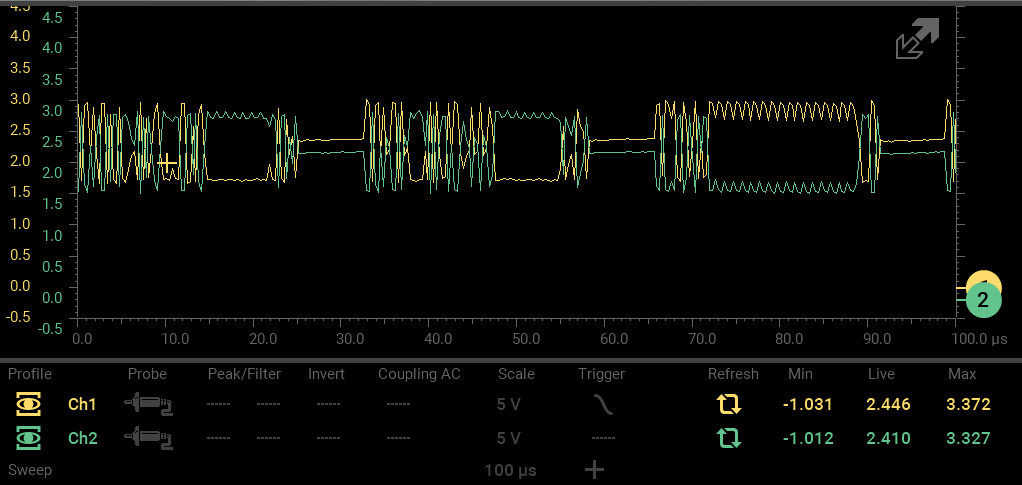This screenshot has width=1022, height=485.
Task: Open the Ch1 Scale 5 V selector
Action: 508,405
